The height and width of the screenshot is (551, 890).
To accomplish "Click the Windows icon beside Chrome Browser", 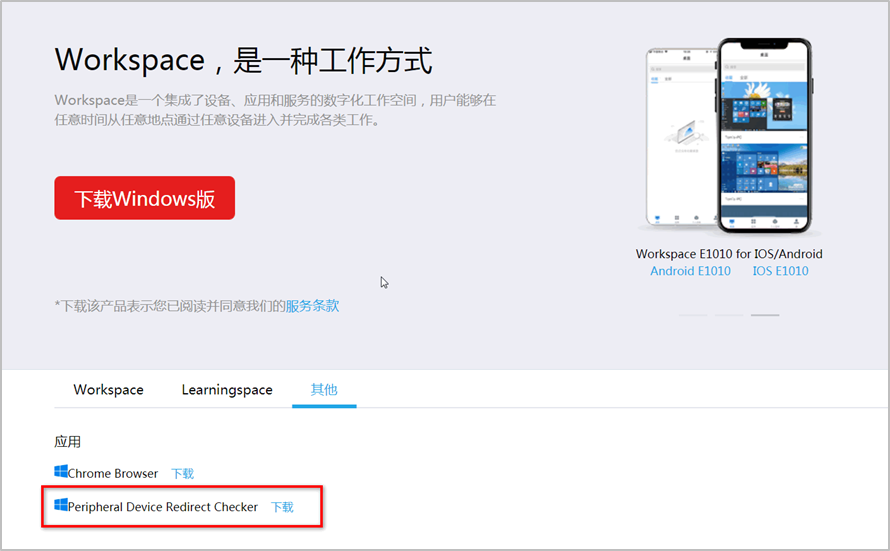I will point(61,471).
